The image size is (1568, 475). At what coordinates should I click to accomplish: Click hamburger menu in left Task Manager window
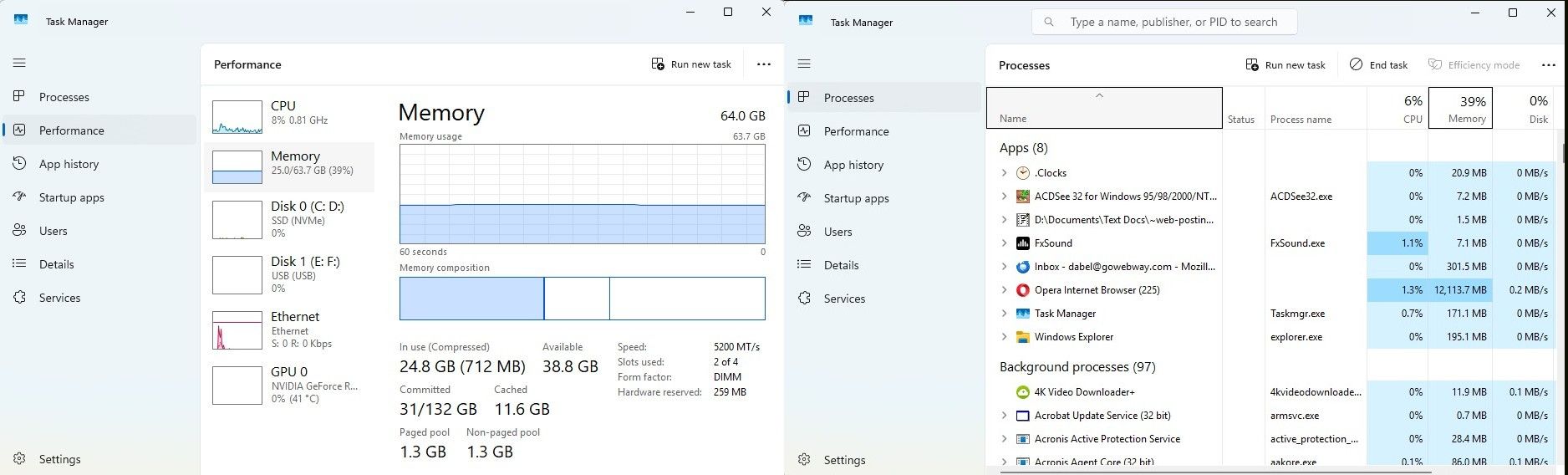pyautogui.click(x=19, y=63)
